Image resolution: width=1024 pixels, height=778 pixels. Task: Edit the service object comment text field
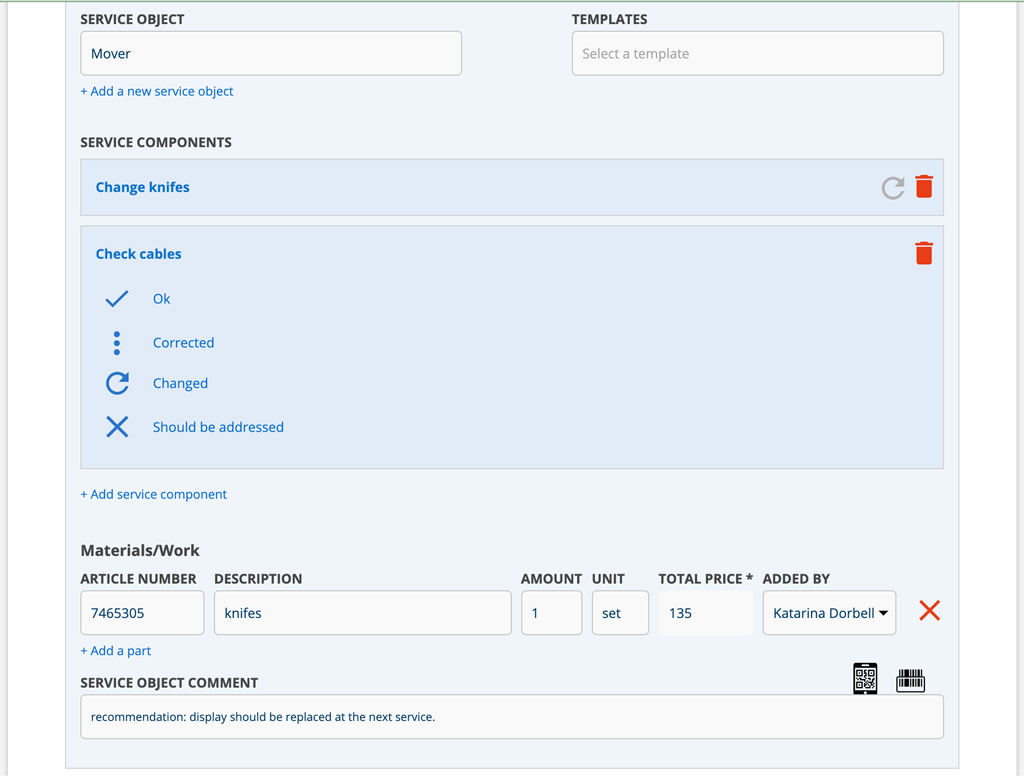point(512,717)
